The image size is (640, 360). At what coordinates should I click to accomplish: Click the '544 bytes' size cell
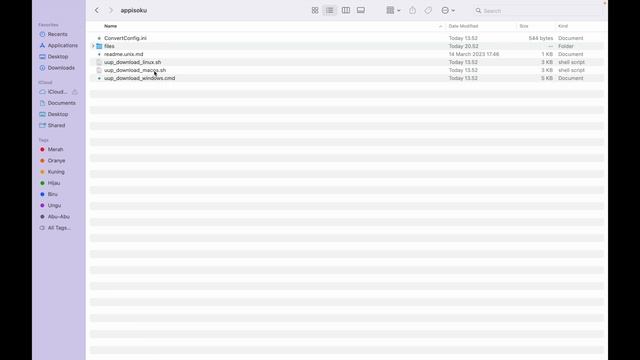pyautogui.click(x=540, y=38)
